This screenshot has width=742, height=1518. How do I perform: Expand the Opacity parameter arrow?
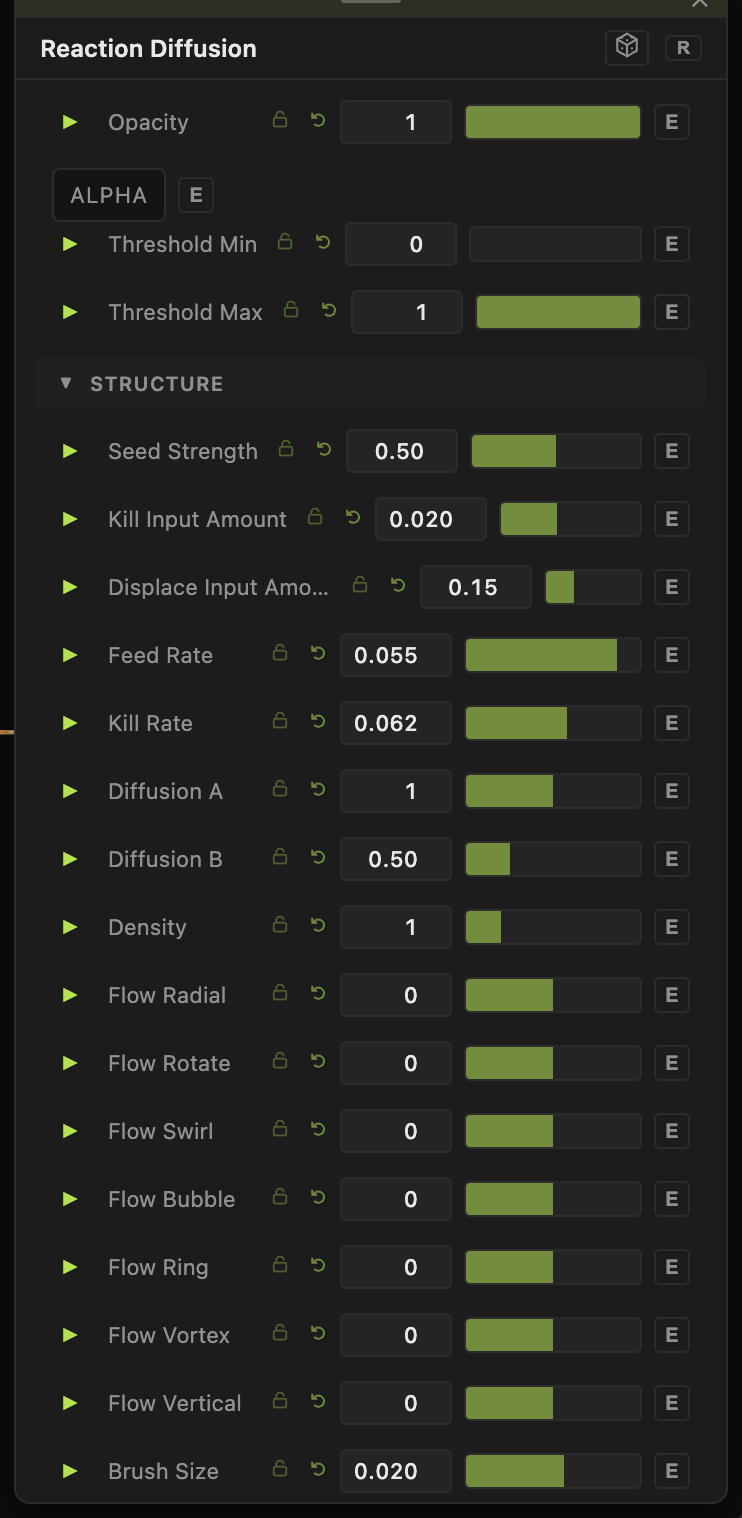[x=70, y=122]
